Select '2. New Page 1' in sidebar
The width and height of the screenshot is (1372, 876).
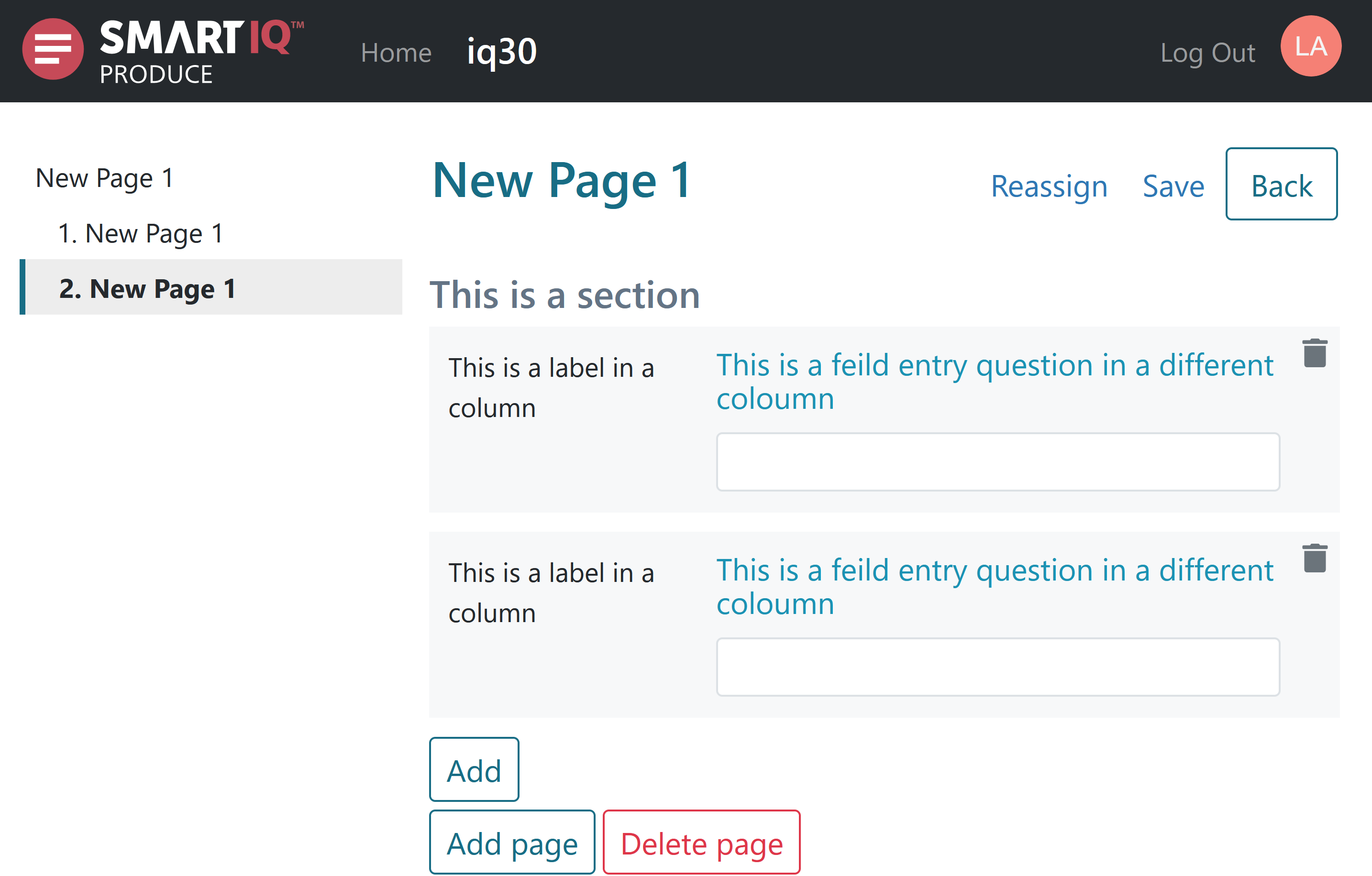point(147,289)
